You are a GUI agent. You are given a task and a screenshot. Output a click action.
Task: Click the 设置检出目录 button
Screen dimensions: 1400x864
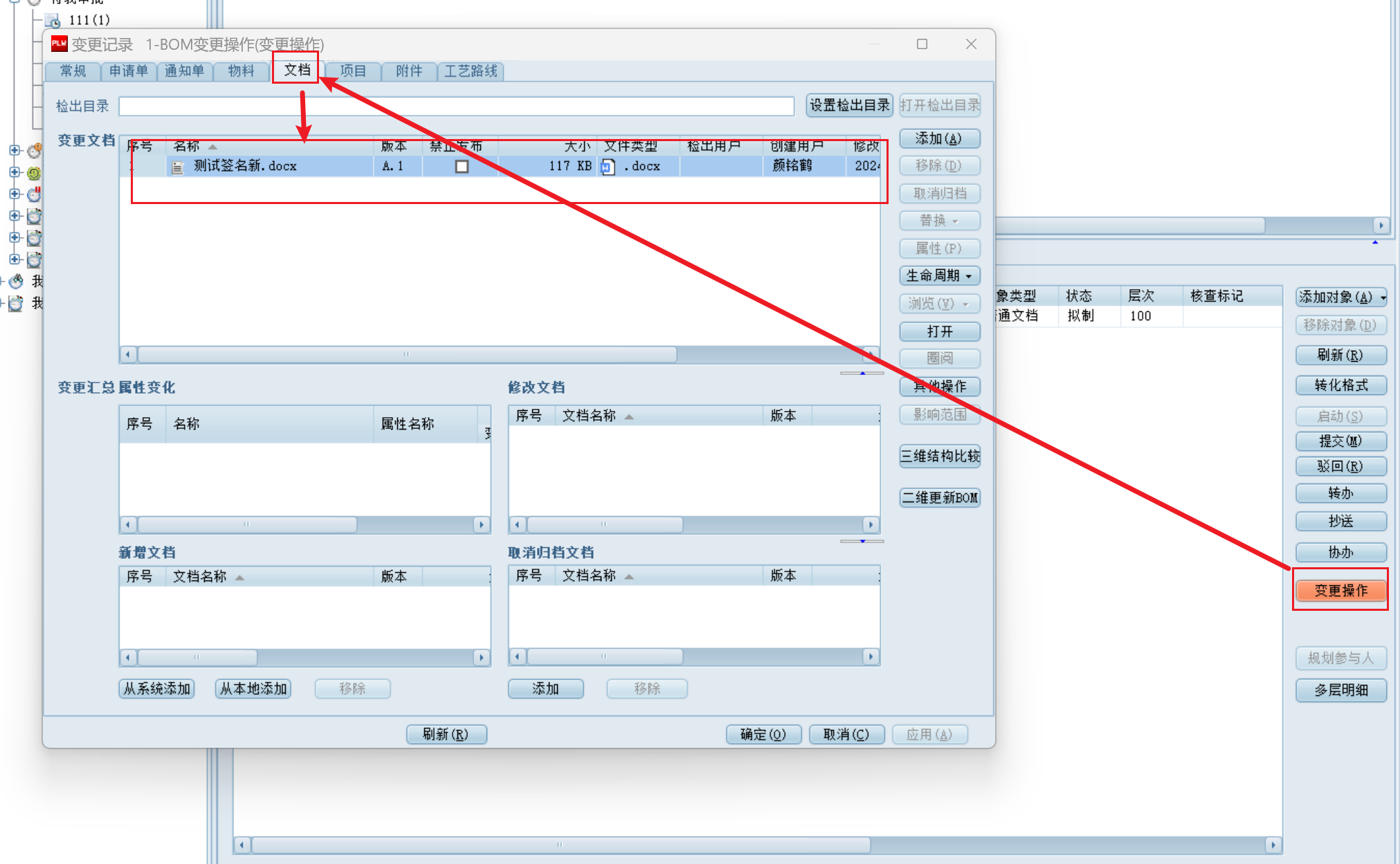coord(850,106)
